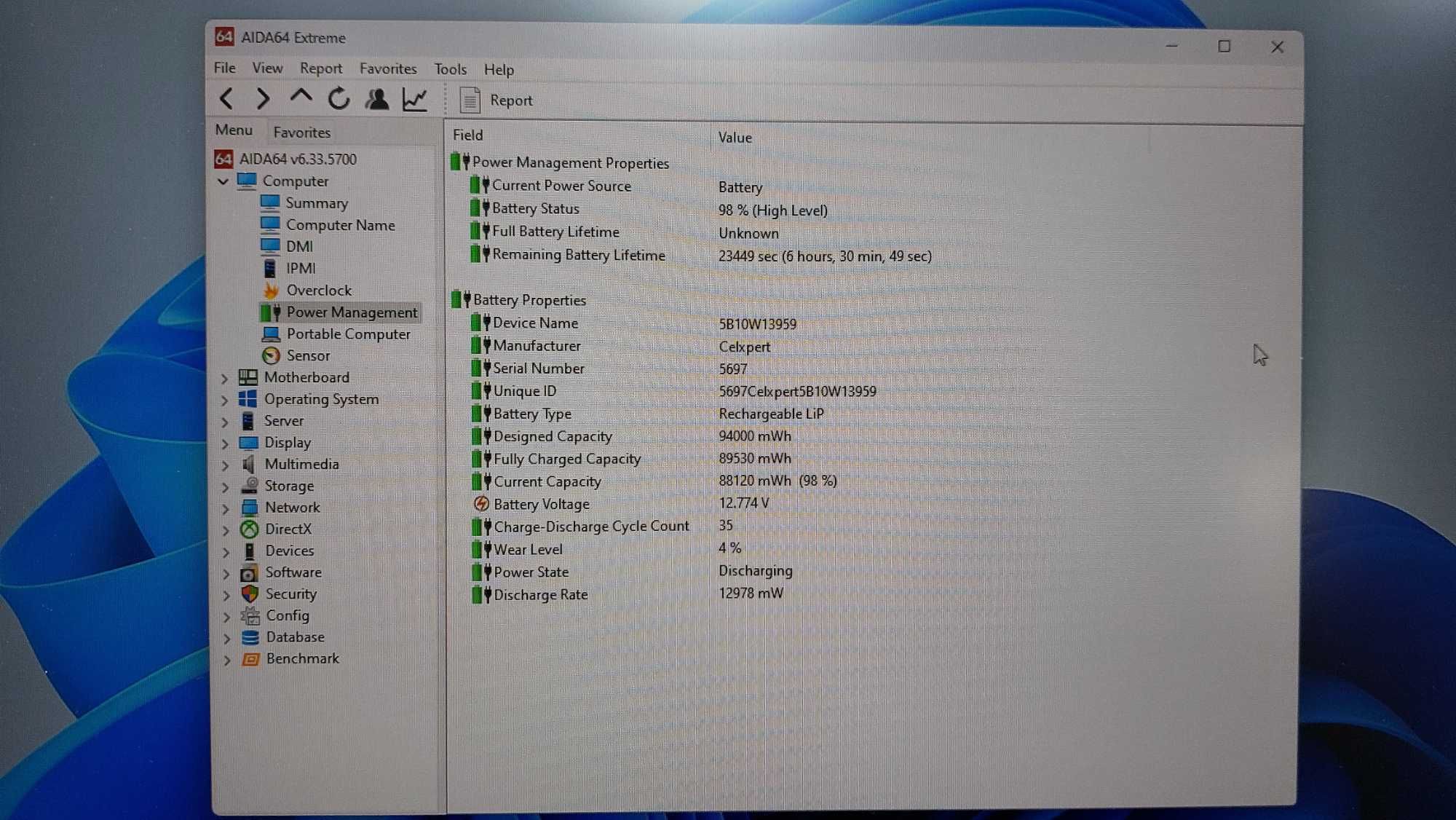Screen dimensions: 1456x820
Task: Open the View menu
Action: pos(267,68)
